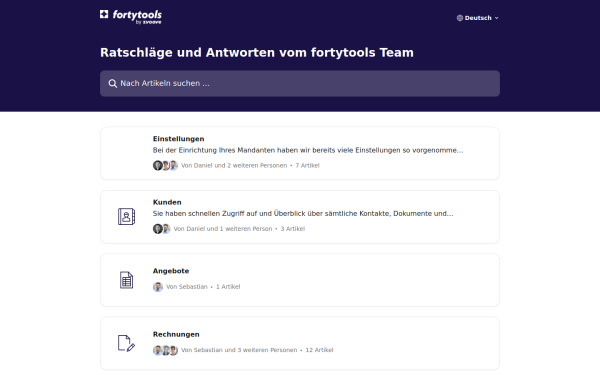This screenshot has height=375, width=600.
Task: Open the Kunden collection
Action: click(x=300, y=217)
